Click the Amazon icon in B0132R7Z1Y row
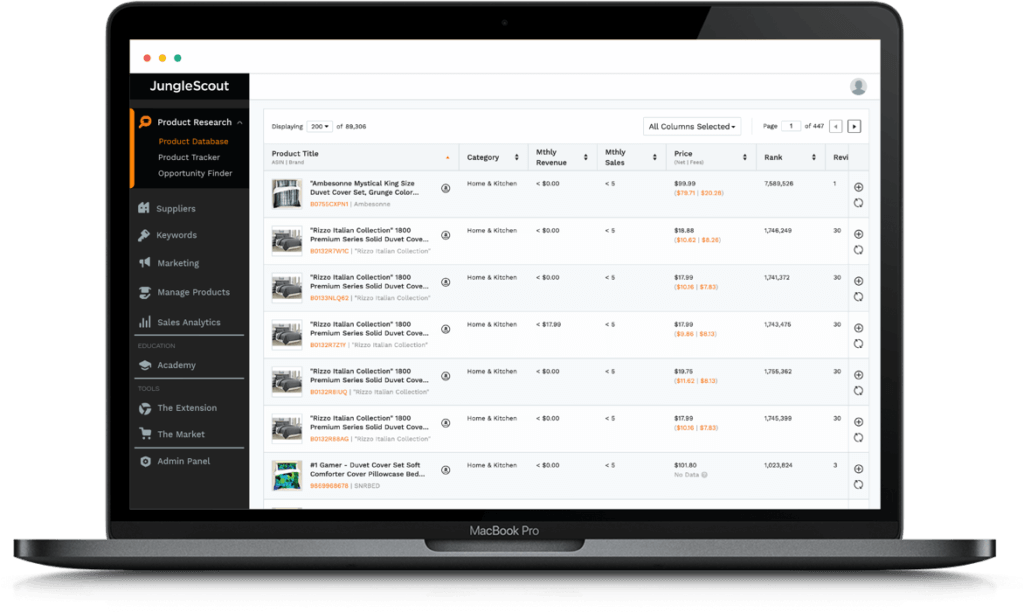Image resolution: width=1024 pixels, height=612 pixels. [445, 329]
